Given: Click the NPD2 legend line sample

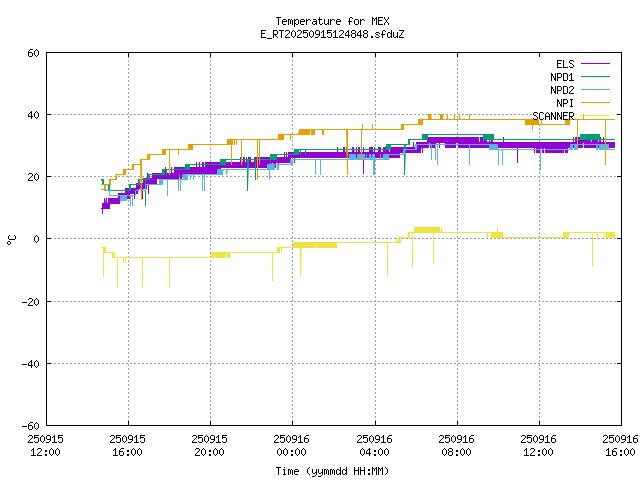Looking at the screenshot, I should tap(595, 90).
